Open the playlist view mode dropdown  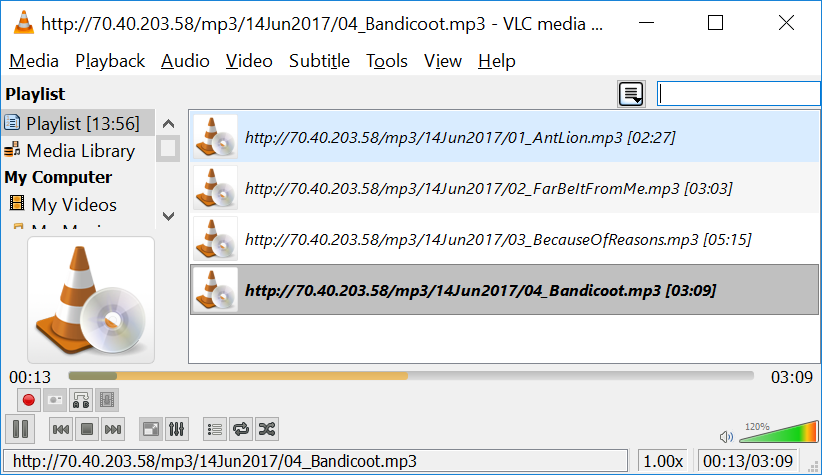point(631,94)
